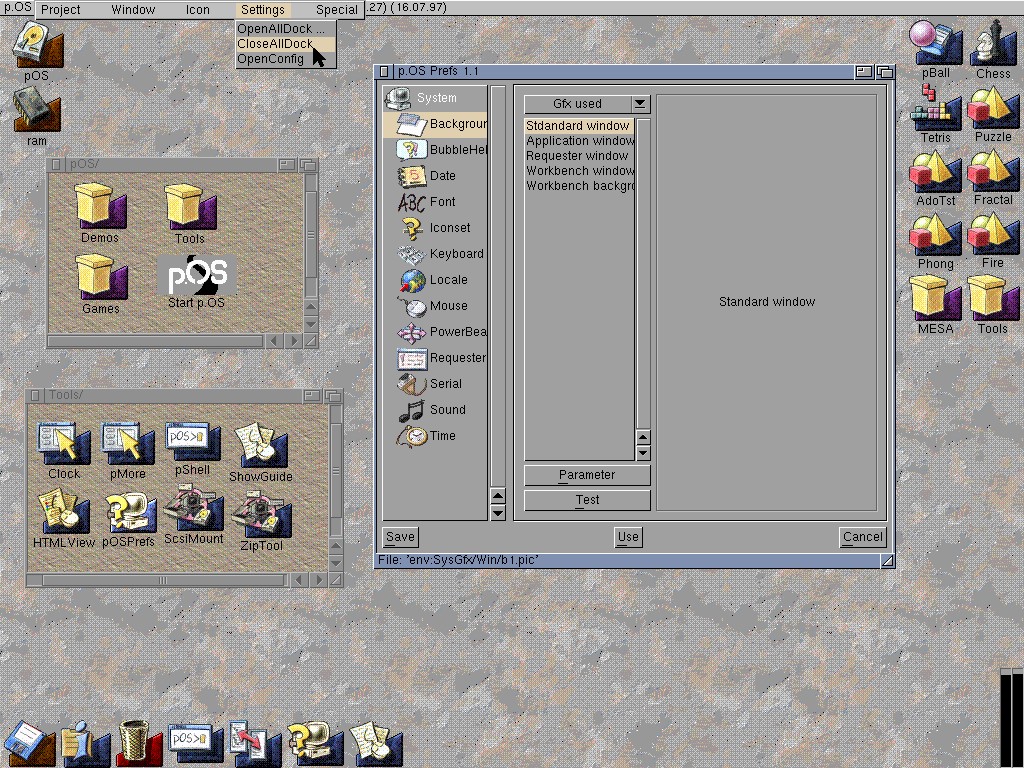1024x768 pixels.
Task: Choose OpenConfig menu entry
Action: tap(271, 59)
